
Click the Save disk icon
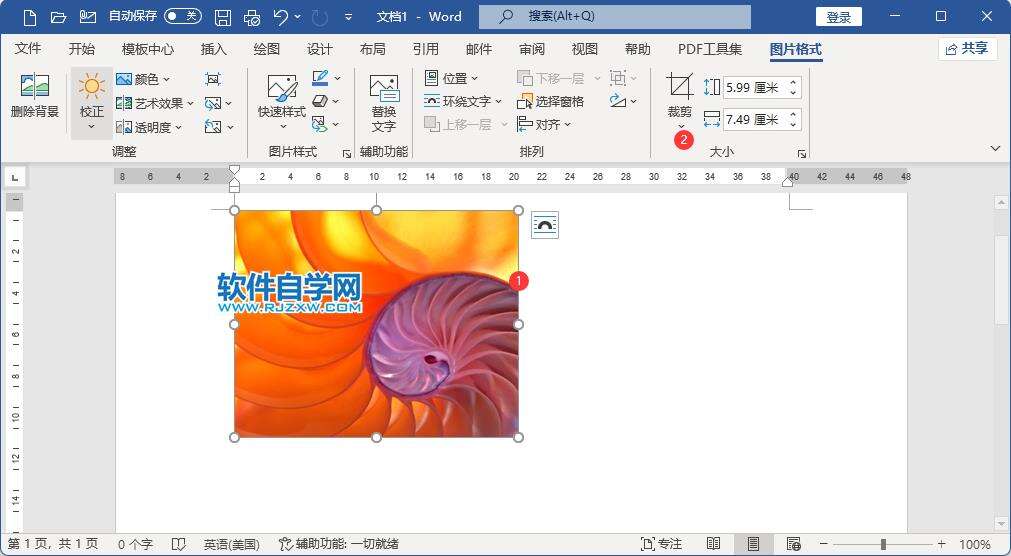click(x=222, y=17)
